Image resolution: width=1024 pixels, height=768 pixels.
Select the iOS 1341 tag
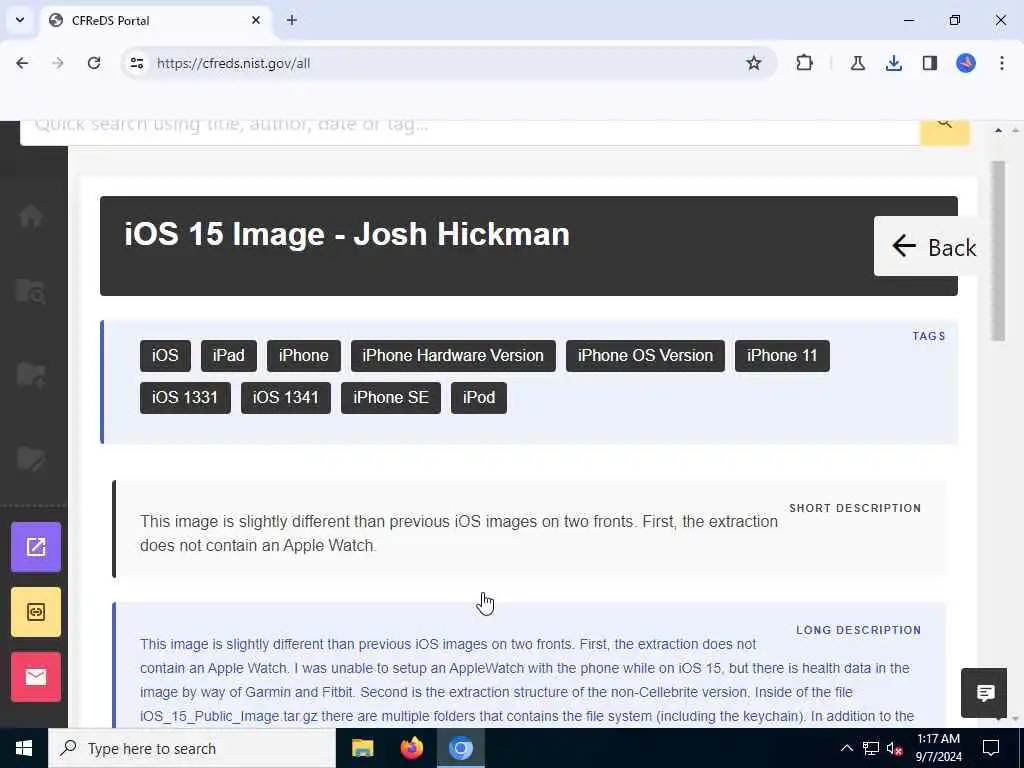pos(286,398)
